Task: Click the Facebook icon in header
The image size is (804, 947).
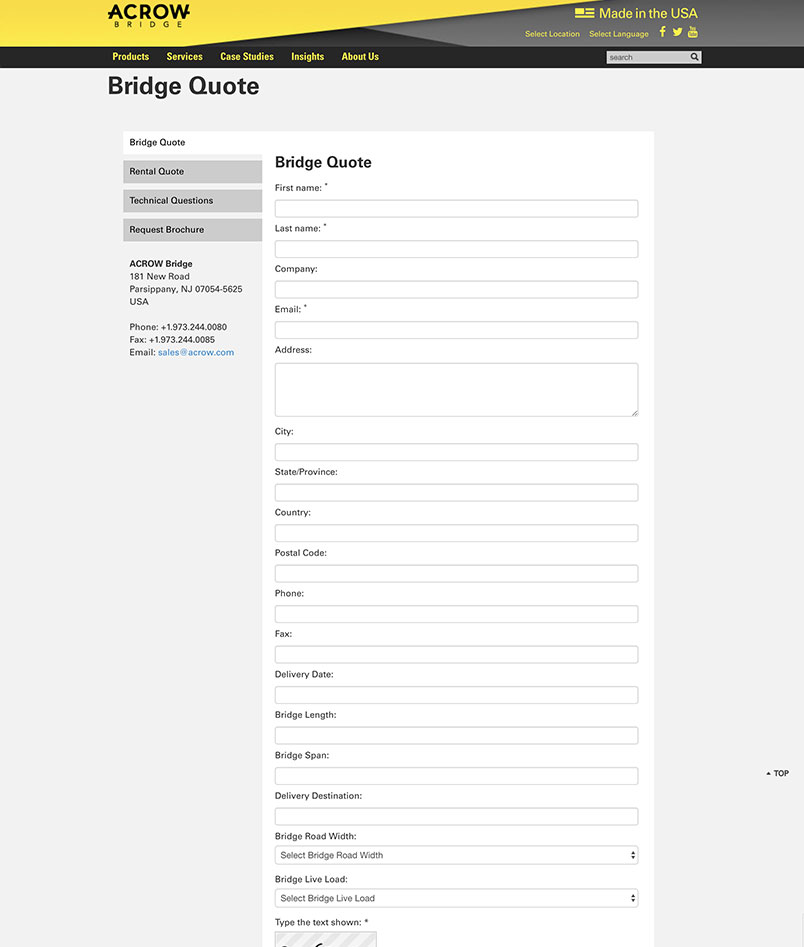Action: 662,32
